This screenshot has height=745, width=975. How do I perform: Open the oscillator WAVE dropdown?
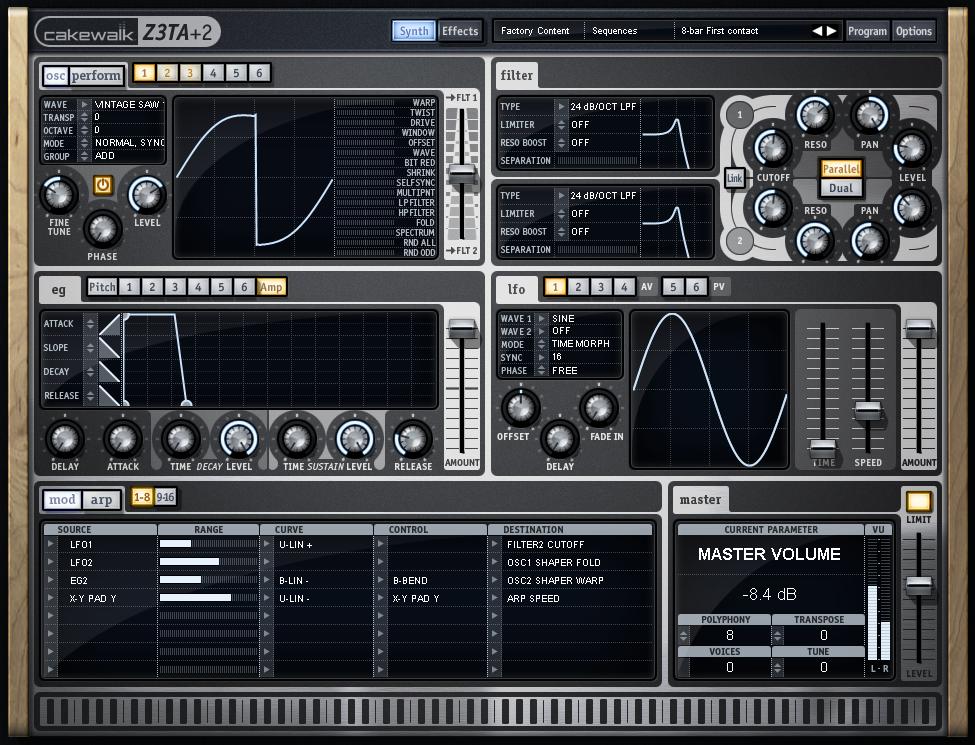pyautogui.click(x=85, y=104)
